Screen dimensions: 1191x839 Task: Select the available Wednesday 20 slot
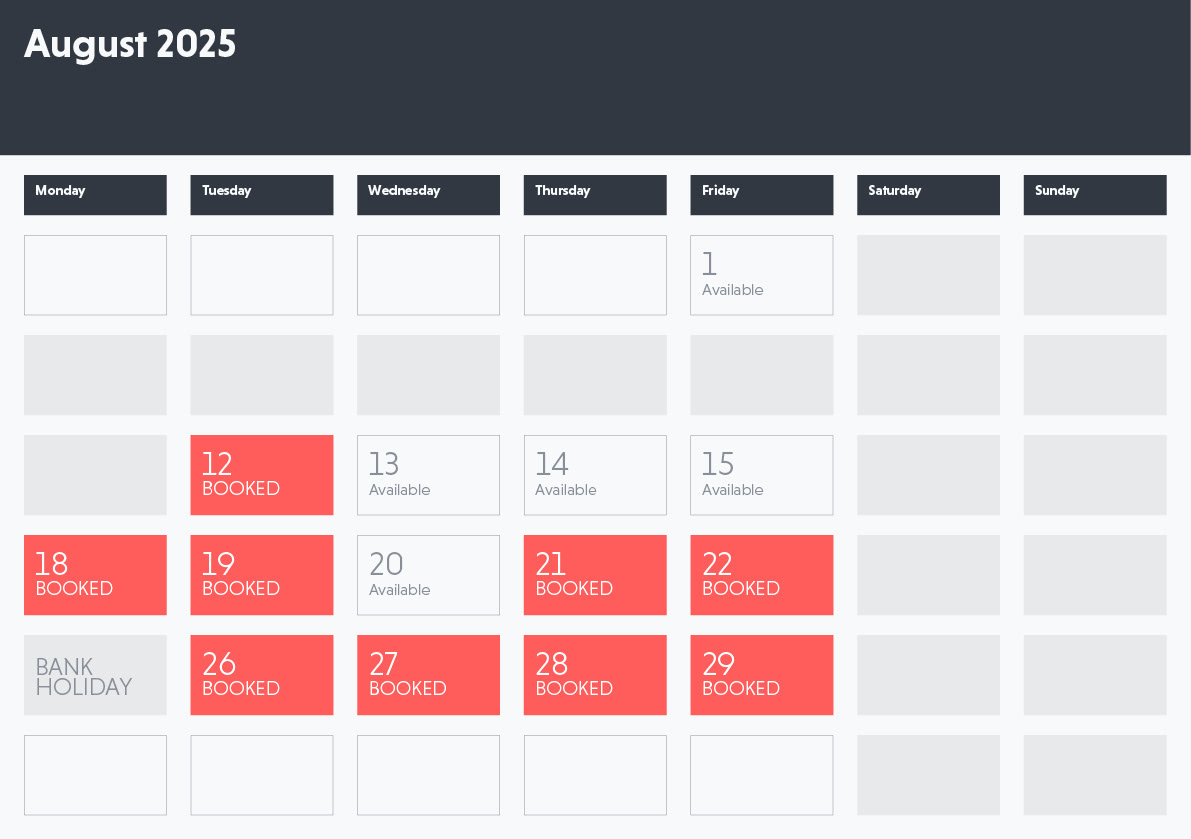428,575
